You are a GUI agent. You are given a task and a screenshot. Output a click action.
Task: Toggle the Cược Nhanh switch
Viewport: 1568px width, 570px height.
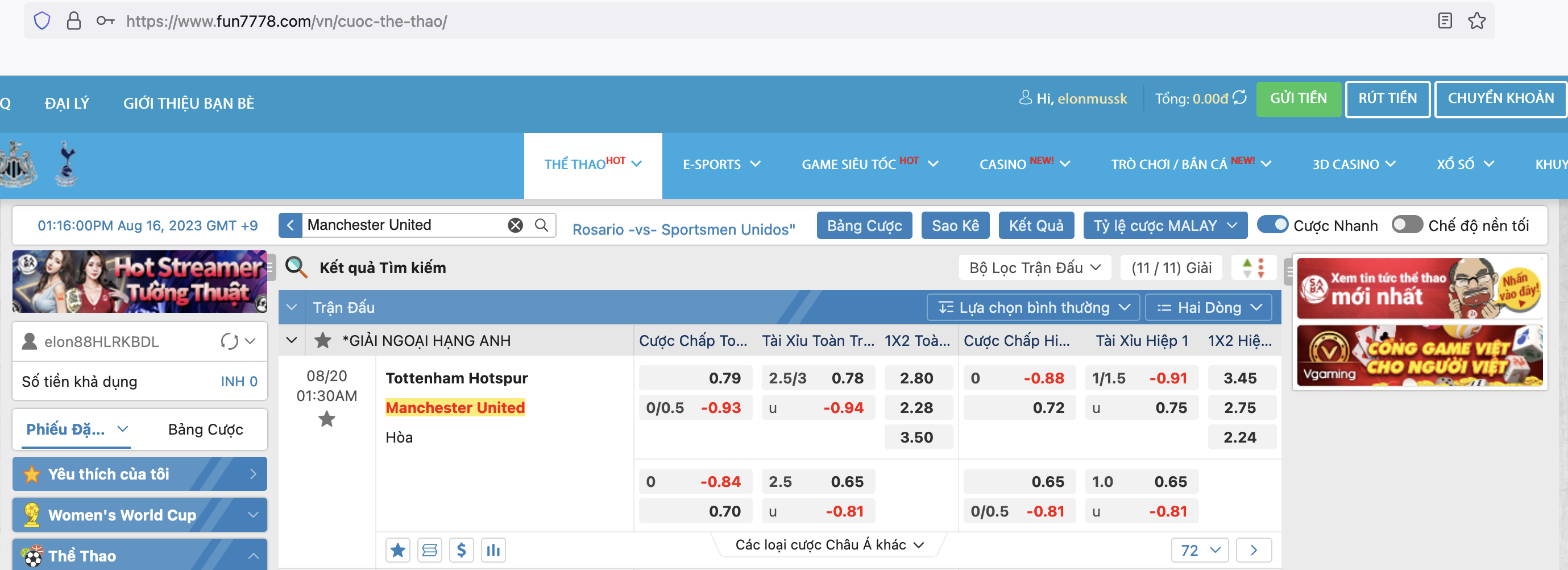pyautogui.click(x=1272, y=225)
